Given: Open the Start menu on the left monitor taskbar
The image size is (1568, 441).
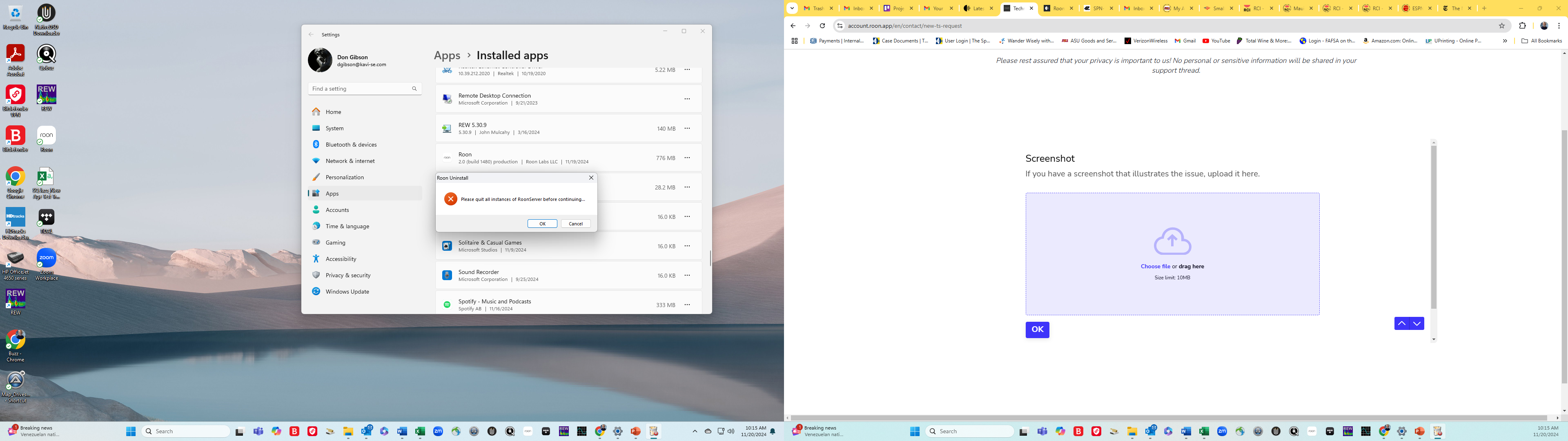Looking at the screenshot, I should [130, 431].
